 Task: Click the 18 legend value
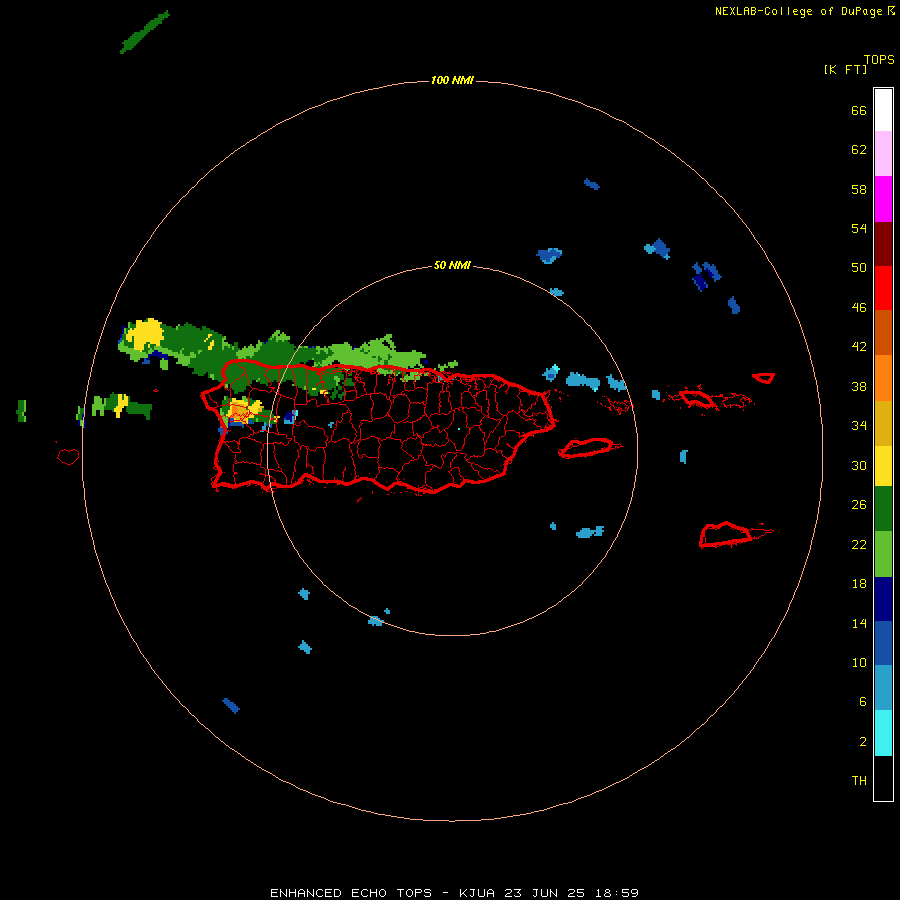pos(859,584)
